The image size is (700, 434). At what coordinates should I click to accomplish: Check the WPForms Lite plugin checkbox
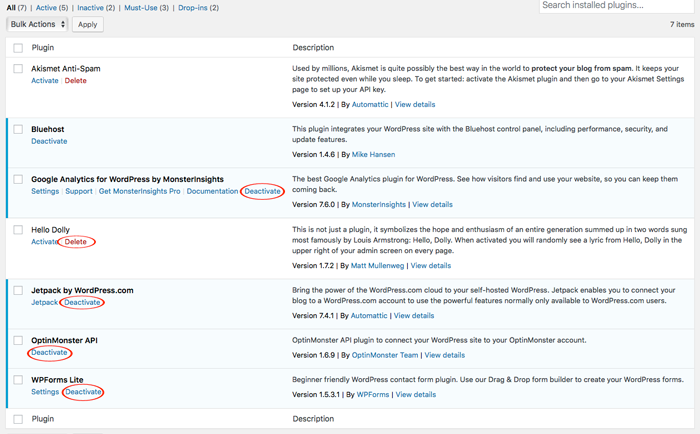click(18, 380)
